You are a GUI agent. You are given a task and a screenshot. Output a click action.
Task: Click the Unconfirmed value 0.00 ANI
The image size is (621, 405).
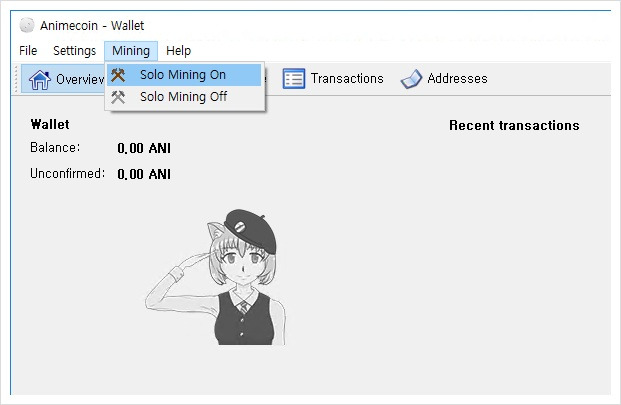tap(144, 174)
